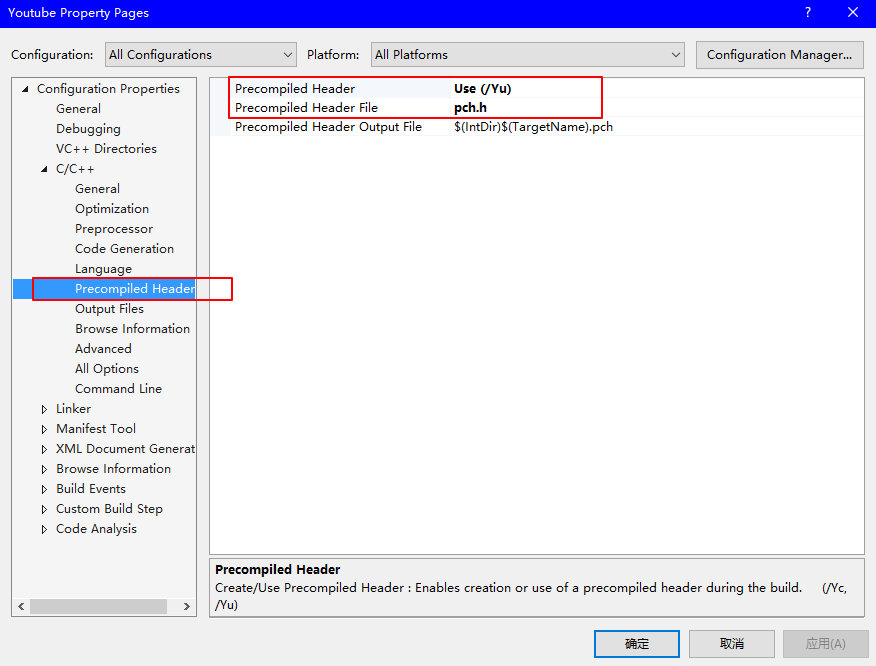Select the Preprocessor page
This screenshot has width=876, height=666.
coord(114,229)
